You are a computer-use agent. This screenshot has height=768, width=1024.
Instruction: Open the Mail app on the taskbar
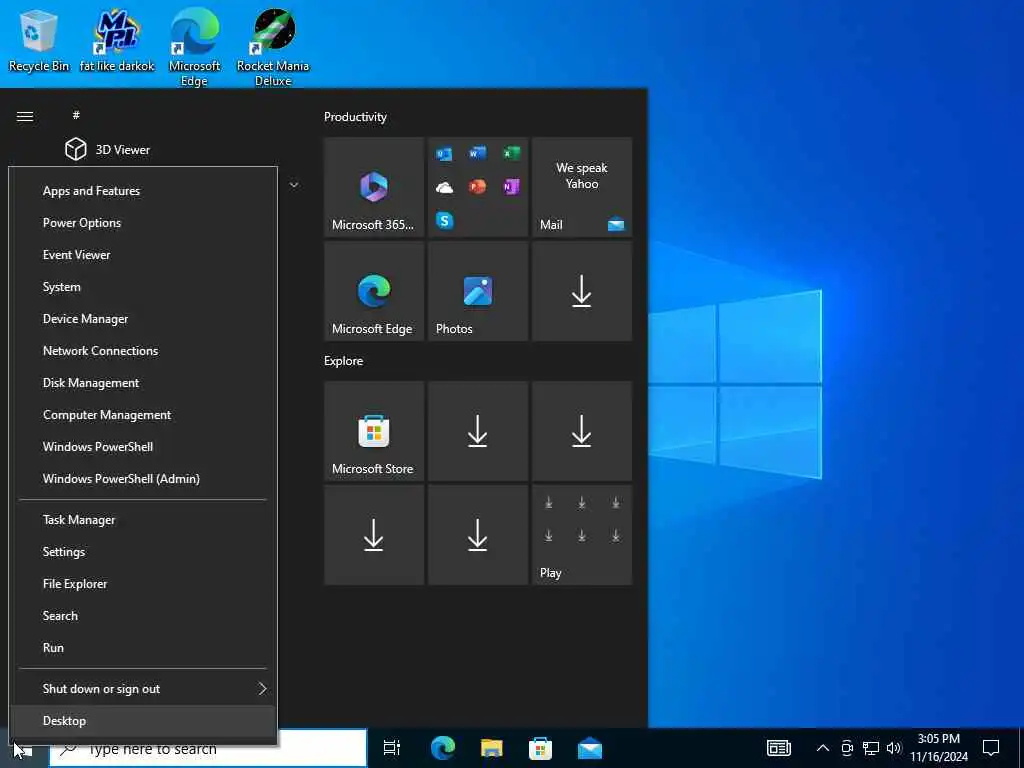point(590,748)
